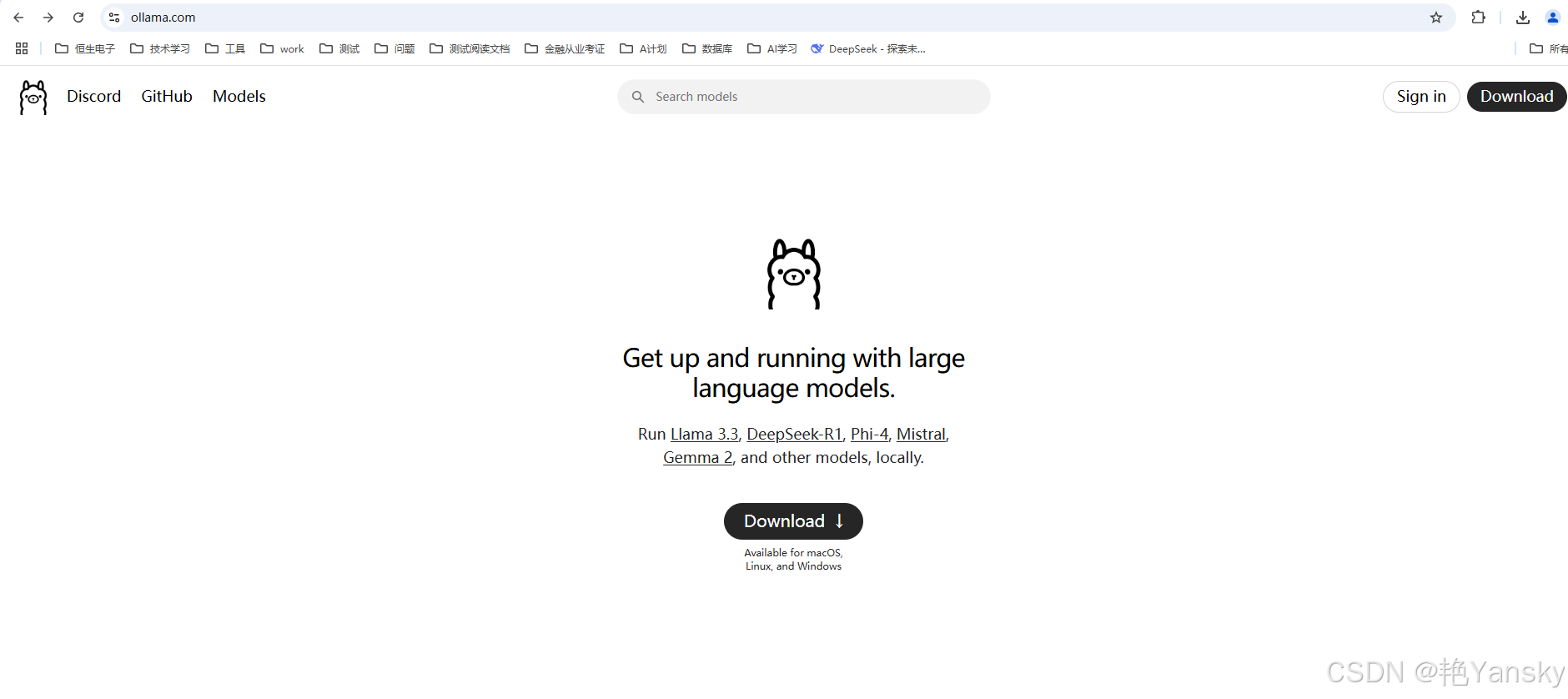Open the Gemma 2 link
The width and height of the screenshot is (1568, 699).
[x=697, y=457]
